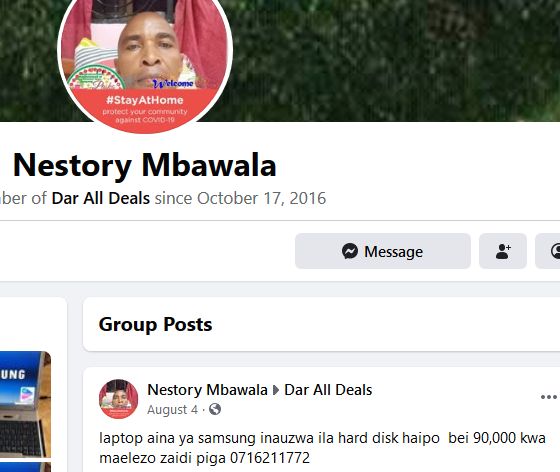Open Nestory Mbawala's large profile picture
The height and width of the screenshot is (472, 560).
(x=145, y=61)
